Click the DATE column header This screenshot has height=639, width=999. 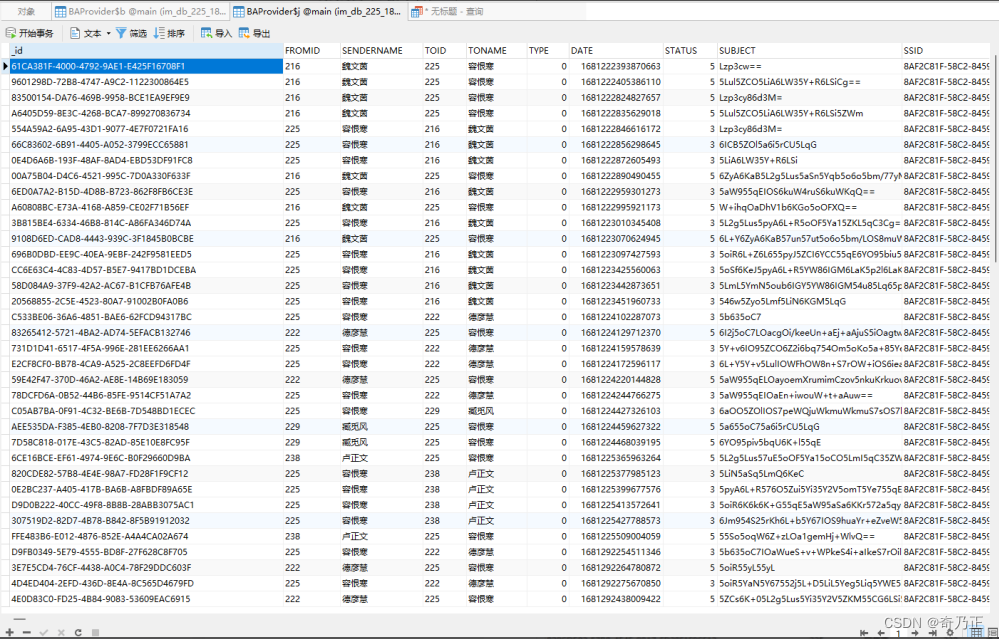tap(615, 50)
